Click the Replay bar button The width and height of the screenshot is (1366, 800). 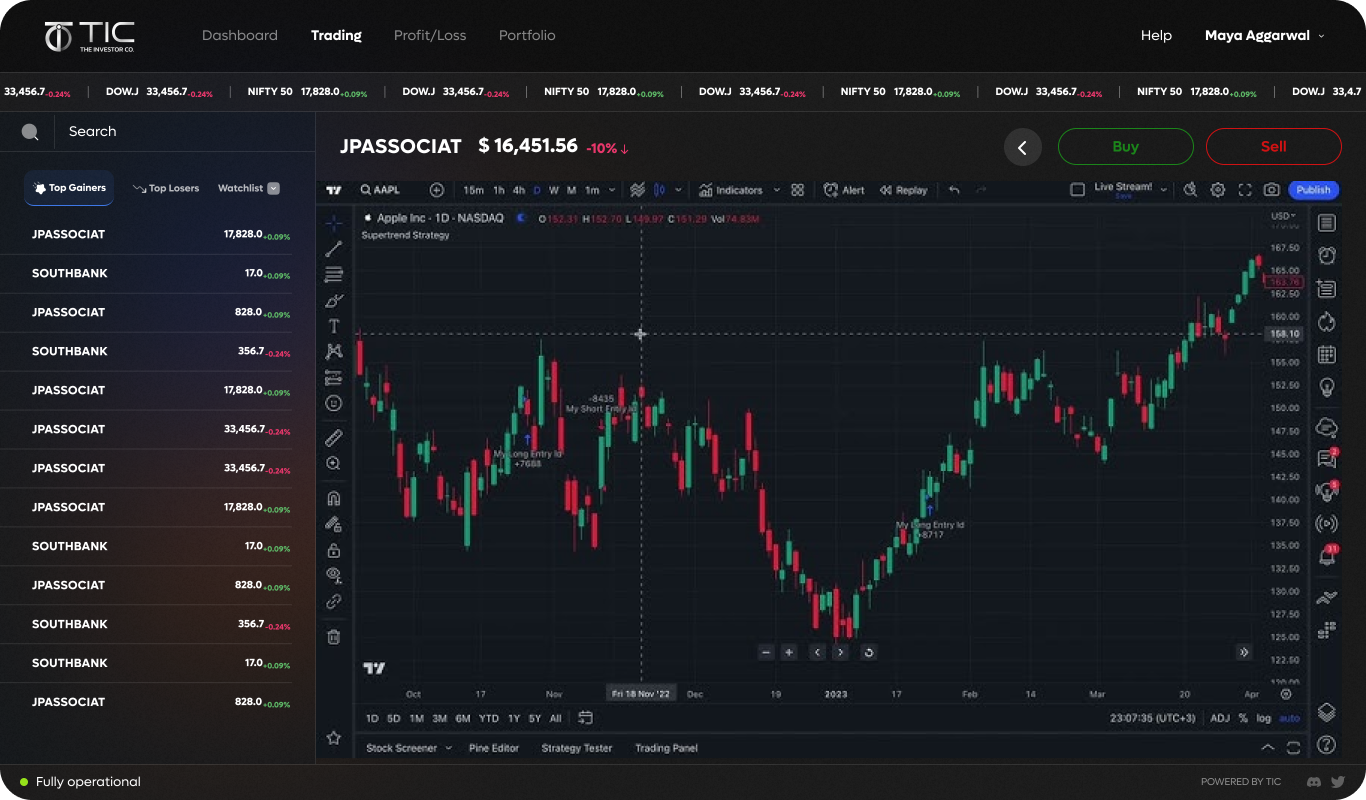point(903,190)
